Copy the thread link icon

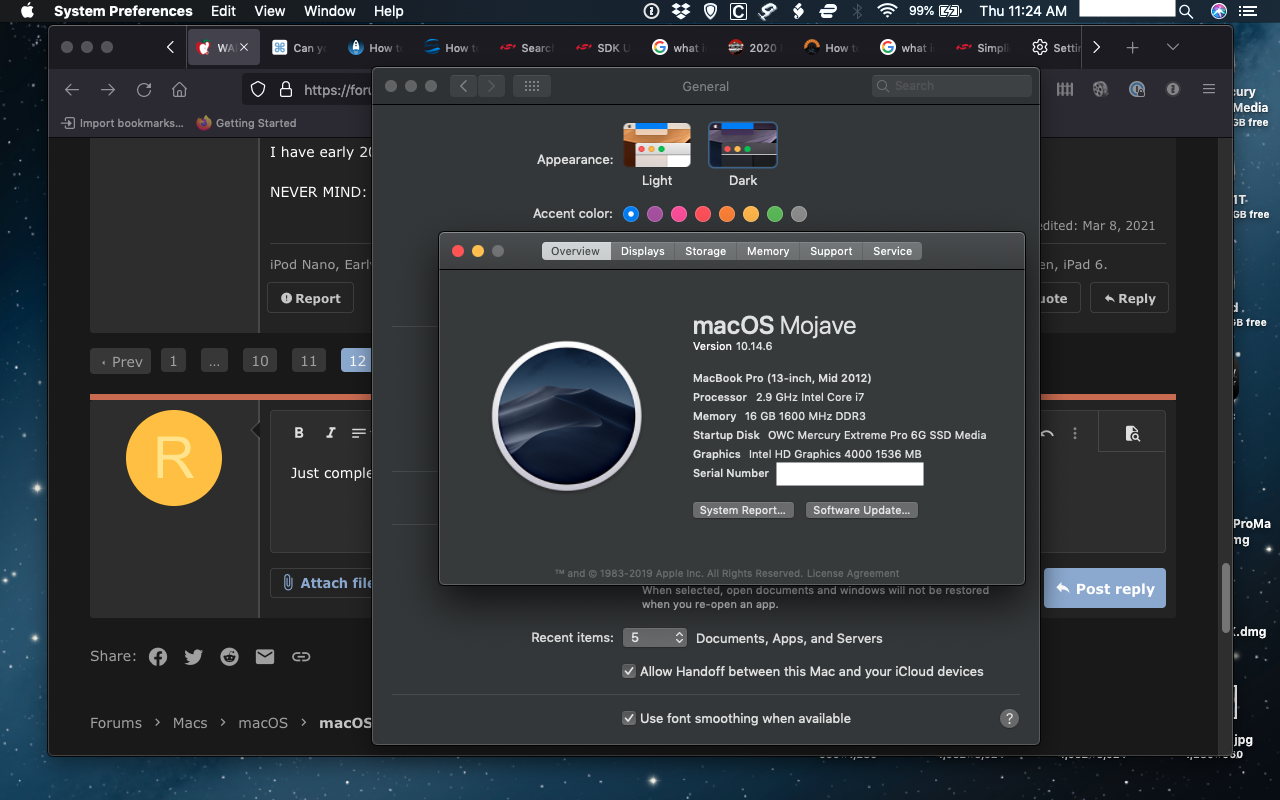click(x=301, y=656)
